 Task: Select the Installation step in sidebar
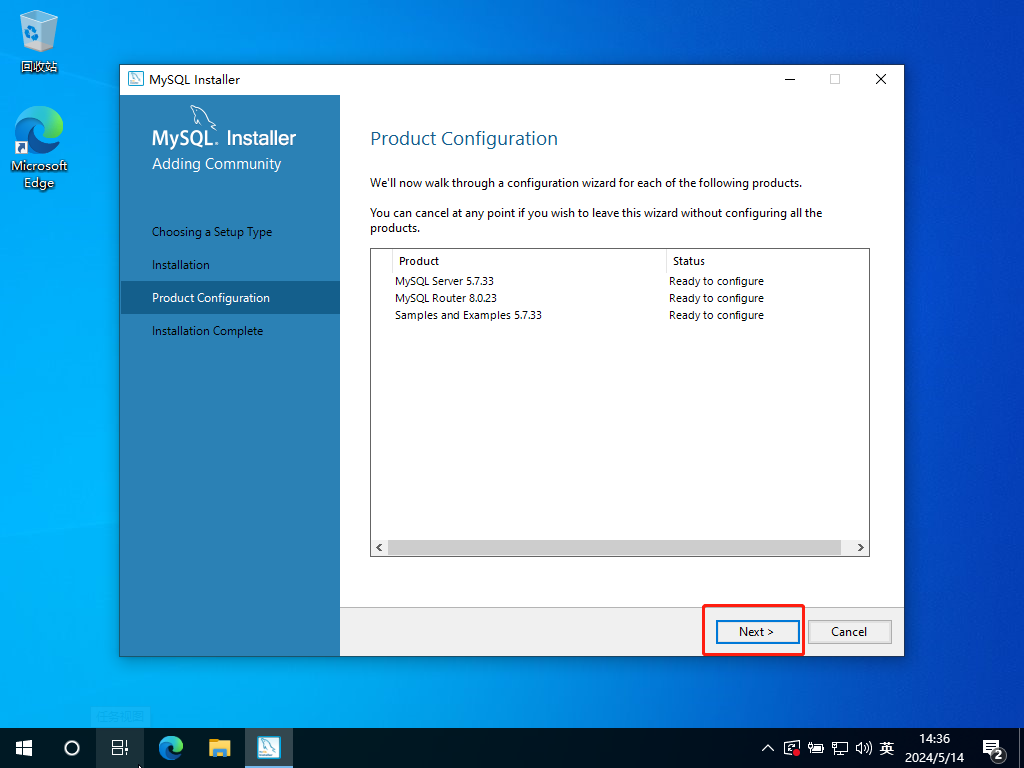click(181, 265)
